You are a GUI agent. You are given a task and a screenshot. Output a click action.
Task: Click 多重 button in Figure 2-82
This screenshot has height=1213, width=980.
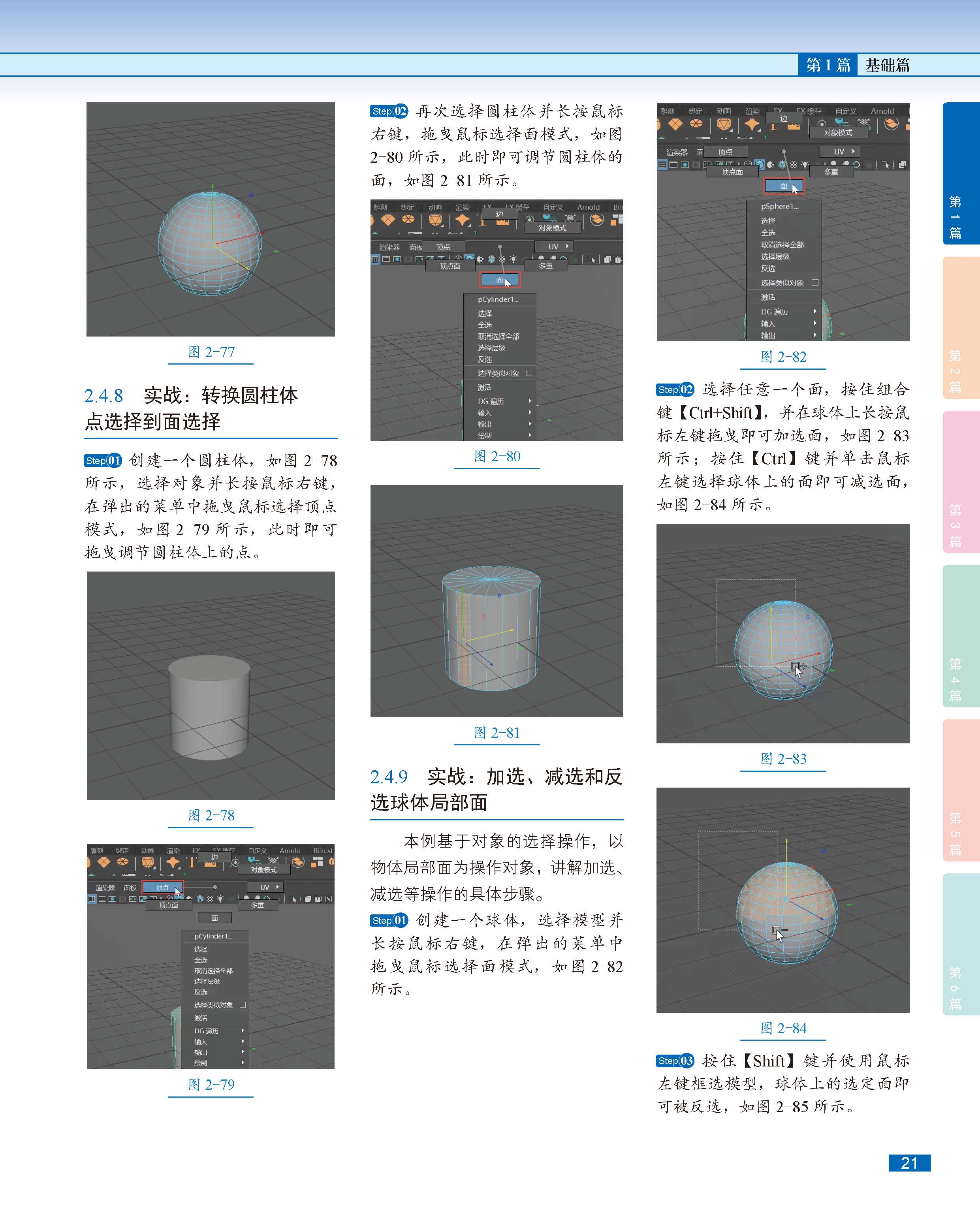(x=831, y=171)
